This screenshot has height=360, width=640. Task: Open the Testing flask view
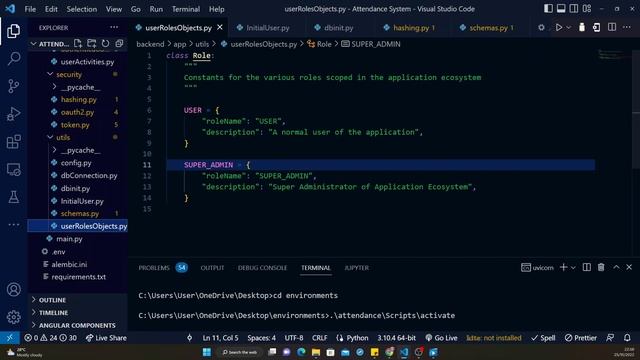[x=13, y=197]
